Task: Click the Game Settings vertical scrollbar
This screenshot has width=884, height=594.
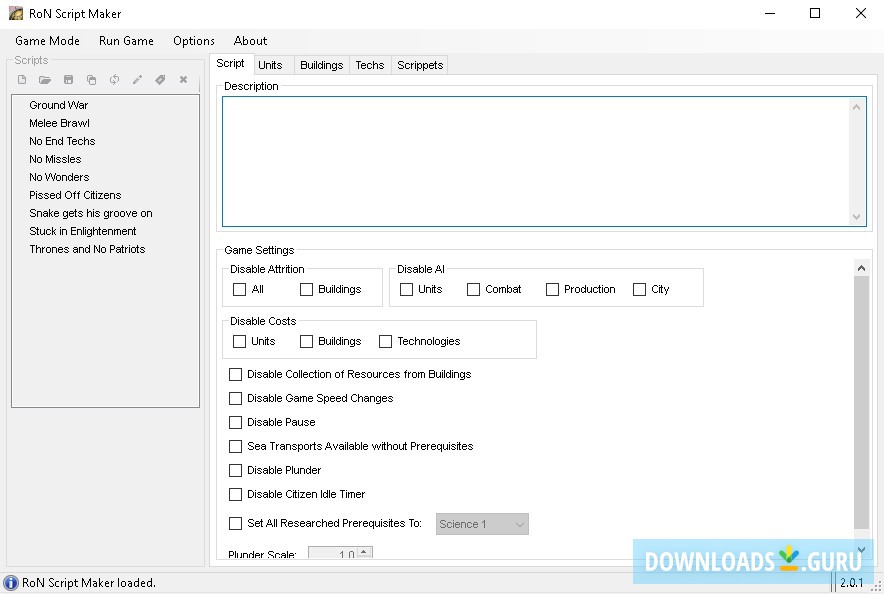Action: (861, 400)
